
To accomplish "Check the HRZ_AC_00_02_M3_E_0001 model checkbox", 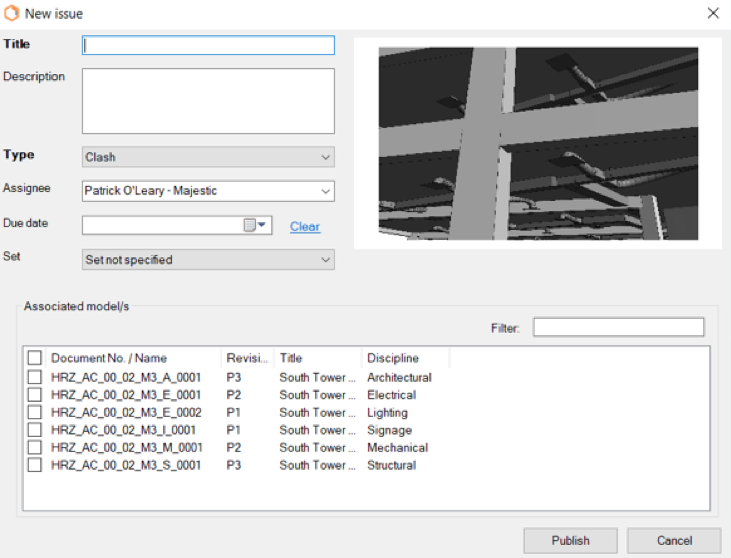I will point(34,394).
